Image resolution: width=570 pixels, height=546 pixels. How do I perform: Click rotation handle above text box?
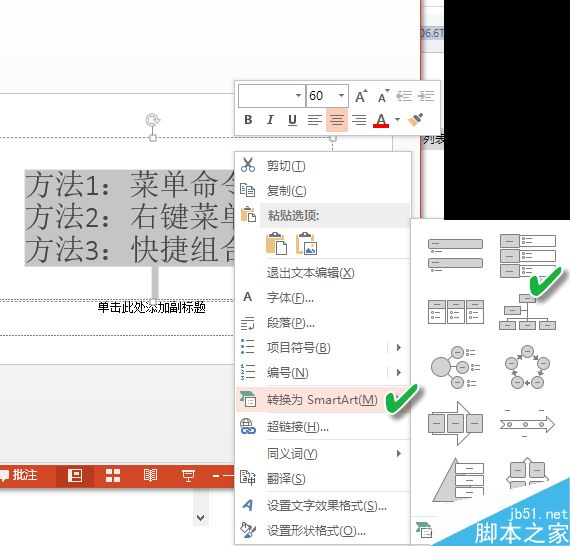[x=153, y=120]
